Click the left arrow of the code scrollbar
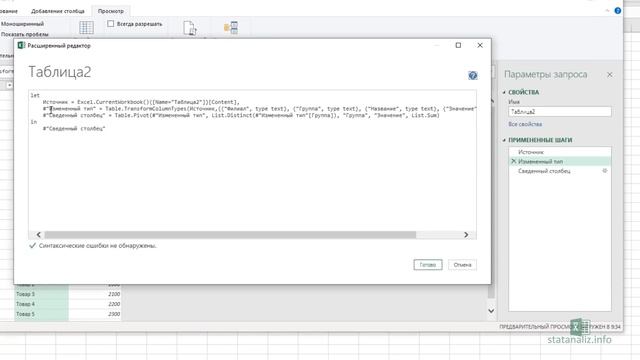640x360 pixels. 38,235
